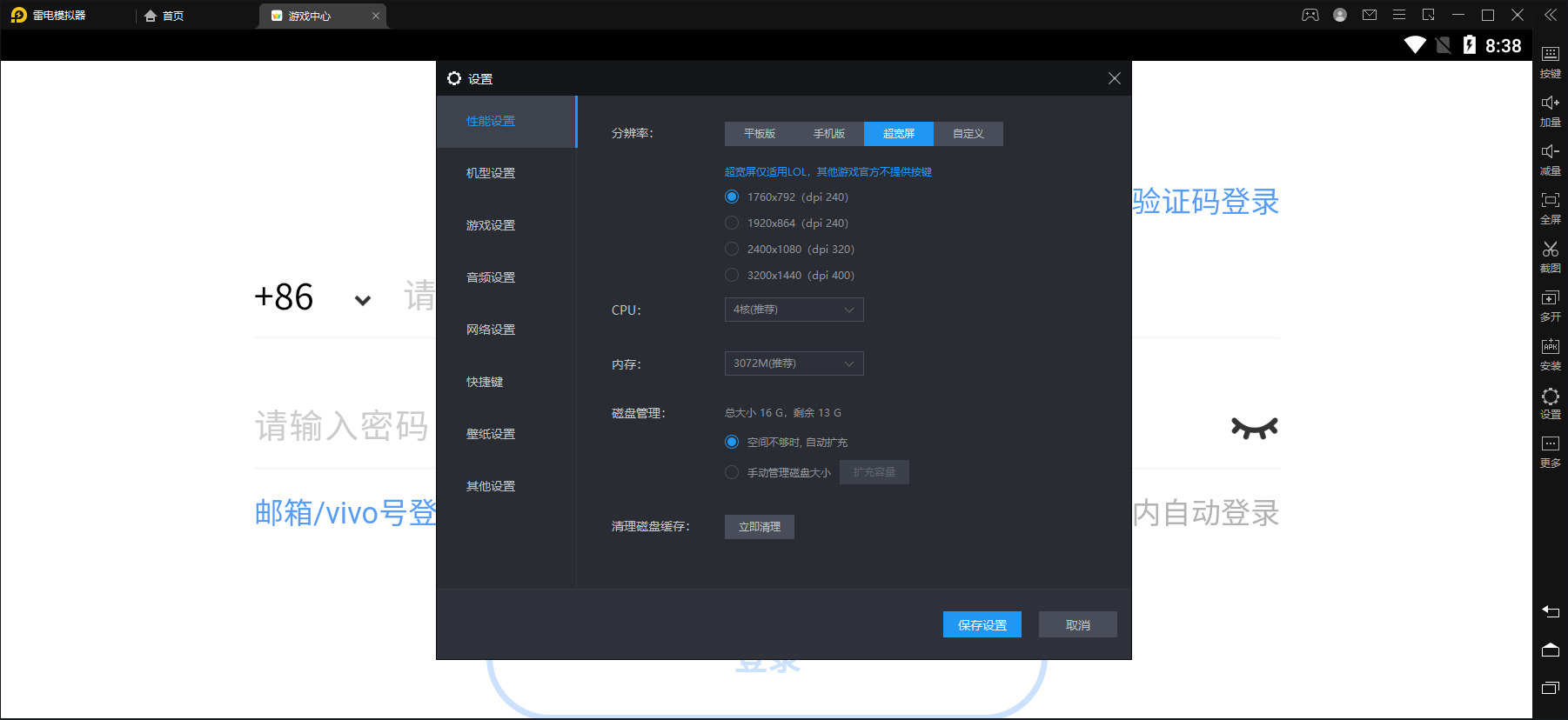Click the keyboard mapping (按键) icon

(x=1550, y=60)
